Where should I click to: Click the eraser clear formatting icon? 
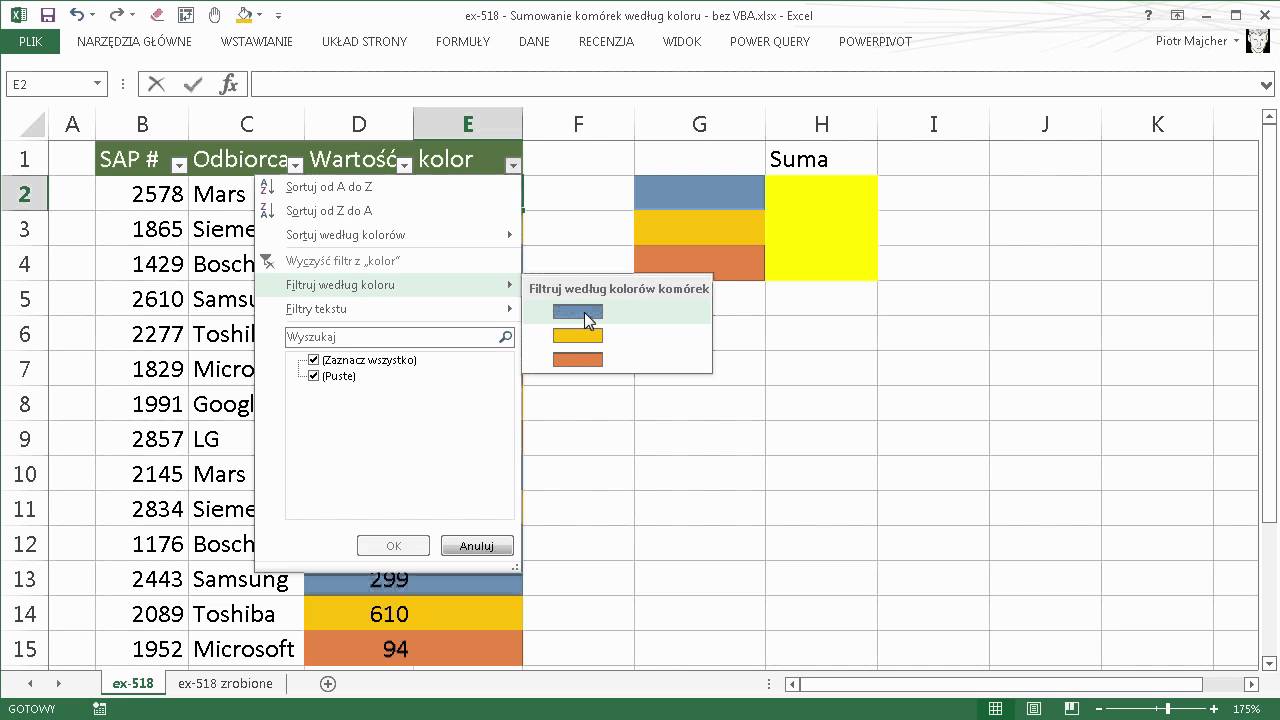point(155,15)
